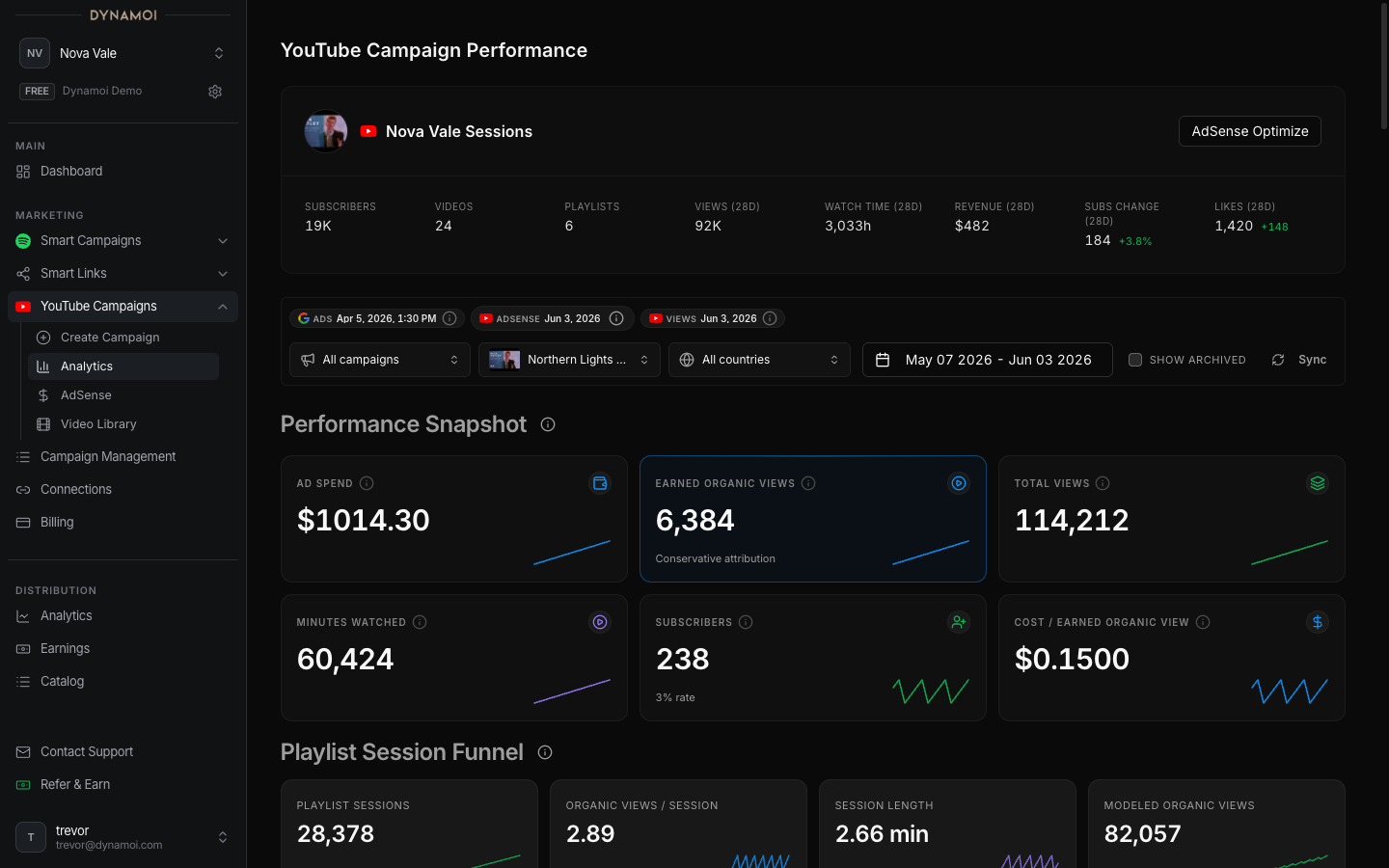Open Earned Organic Views info icon
Screen dimensions: 1389x868
pyautogui.click(x=808, y=483)
